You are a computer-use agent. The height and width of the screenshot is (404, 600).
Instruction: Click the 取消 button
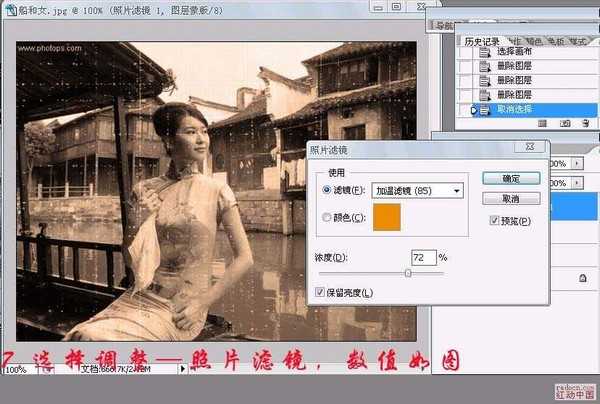pos(511,198)
